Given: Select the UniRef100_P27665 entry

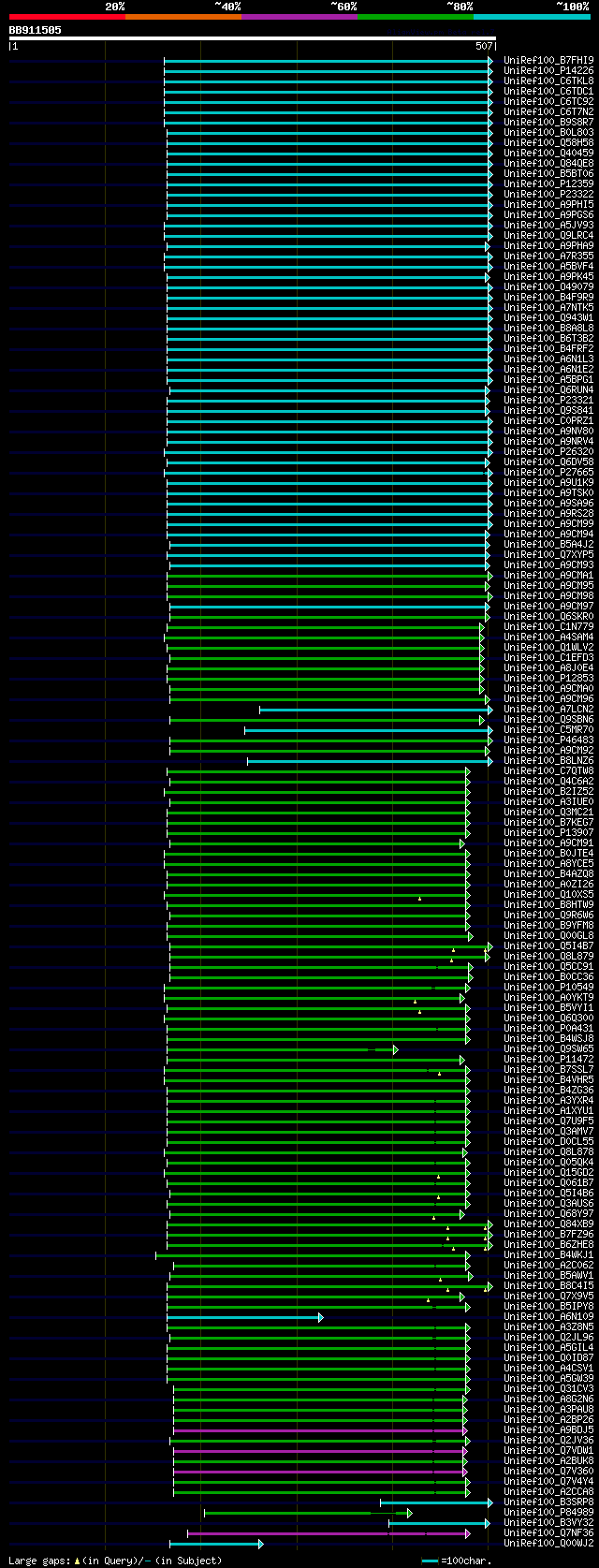Looking at the screenshot, I should coord(548,472).
